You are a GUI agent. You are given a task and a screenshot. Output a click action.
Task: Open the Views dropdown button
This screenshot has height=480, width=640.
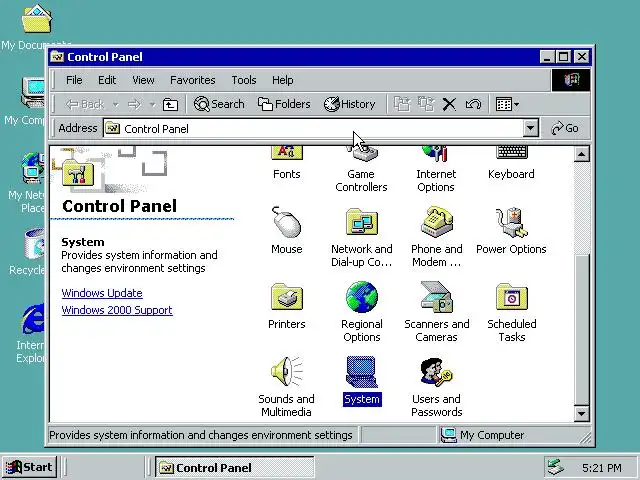pos(507,104)
